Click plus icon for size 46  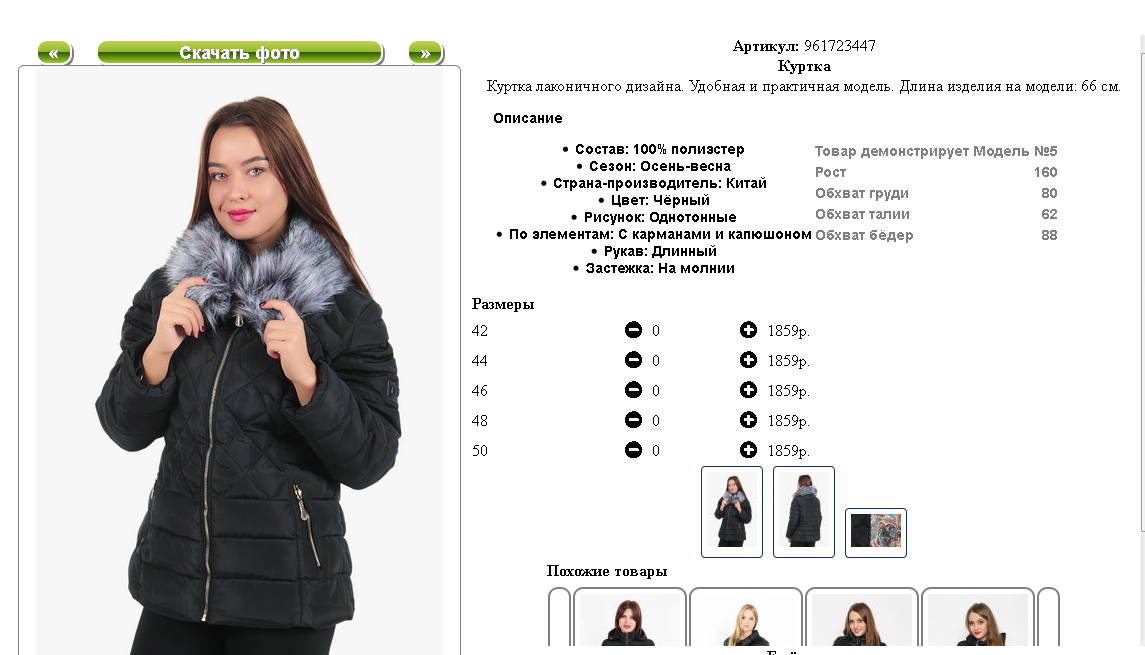pos(748,390)
